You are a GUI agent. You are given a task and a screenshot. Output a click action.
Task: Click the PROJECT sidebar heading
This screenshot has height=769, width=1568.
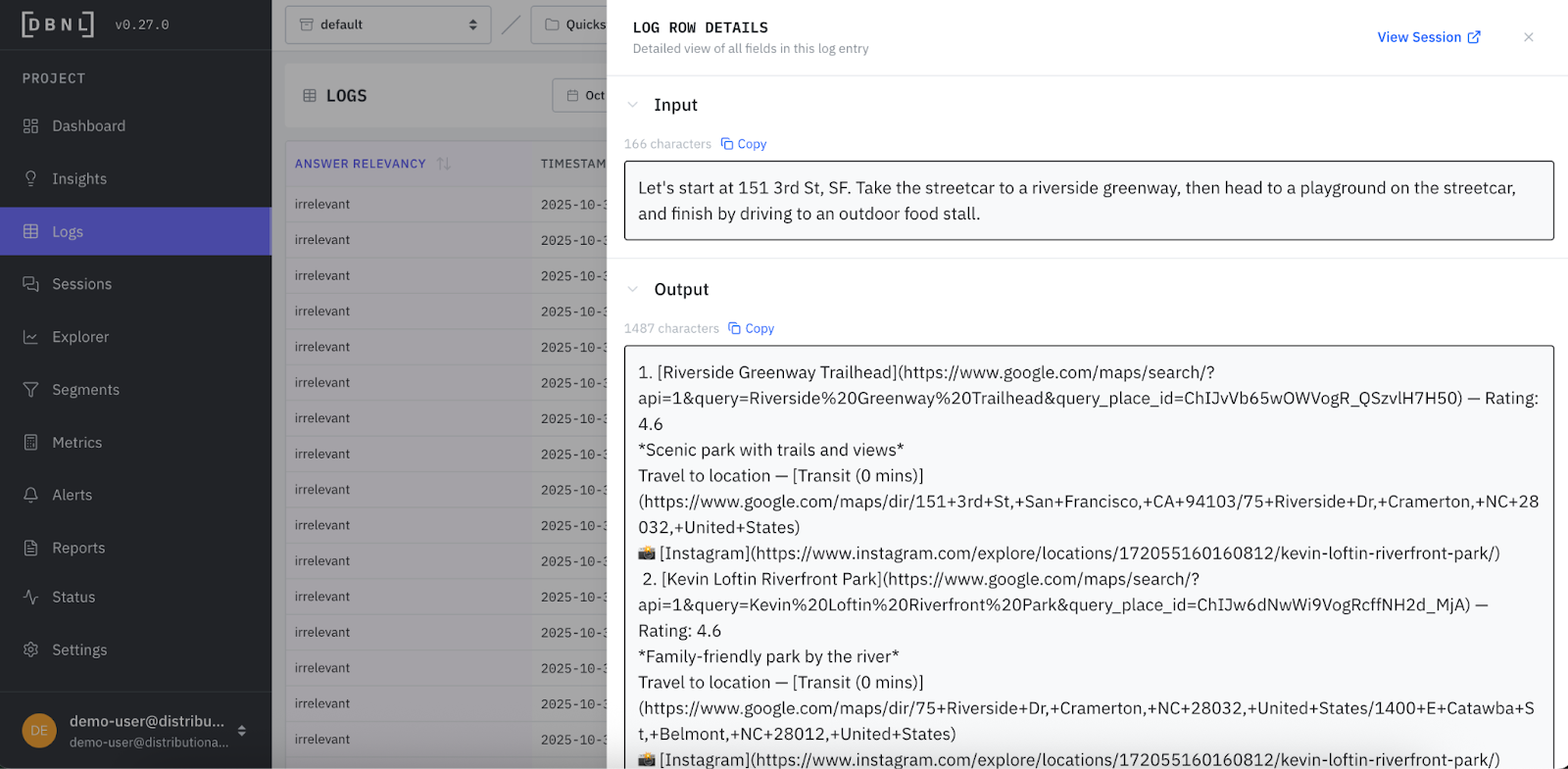54,78
